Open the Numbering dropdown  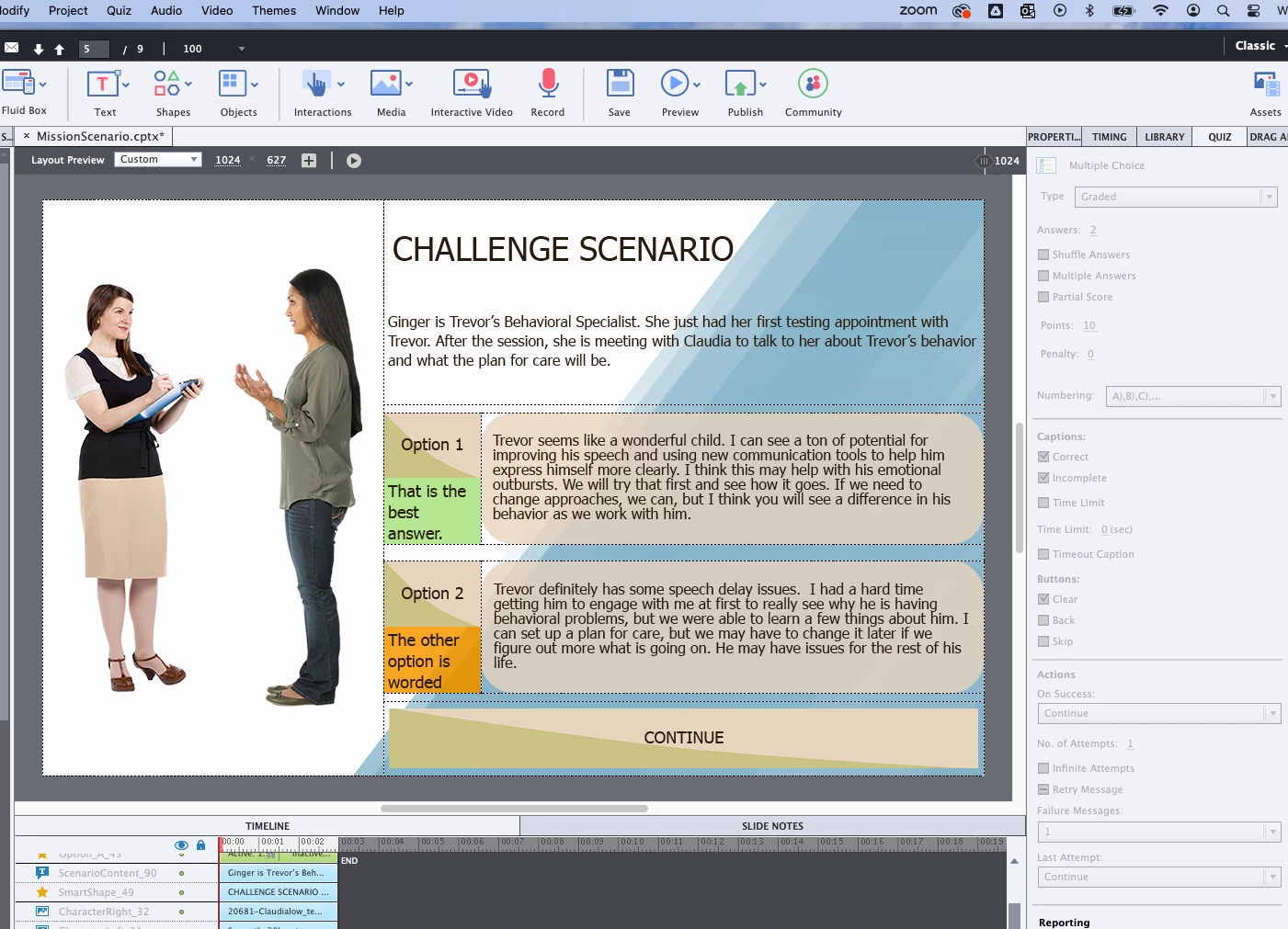1193,396
